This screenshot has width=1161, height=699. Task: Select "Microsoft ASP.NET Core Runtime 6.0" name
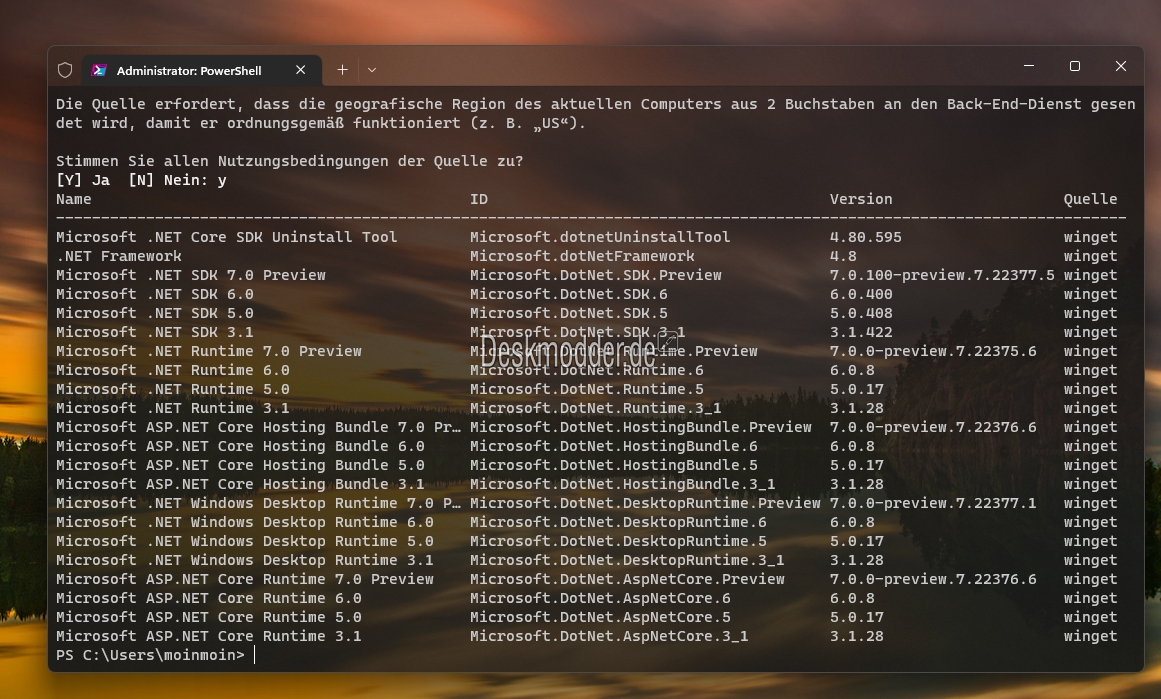209,599
